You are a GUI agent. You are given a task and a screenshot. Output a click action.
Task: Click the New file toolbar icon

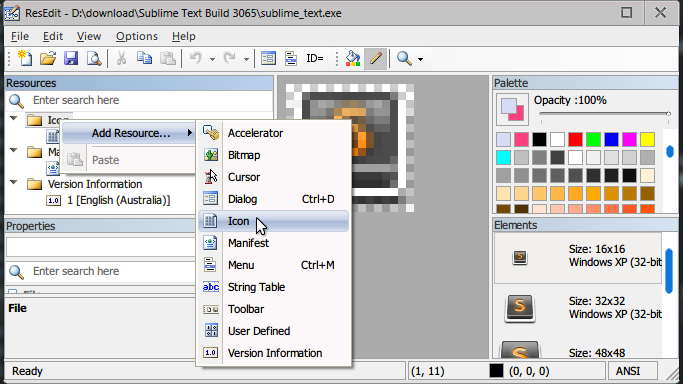point(25,58)
